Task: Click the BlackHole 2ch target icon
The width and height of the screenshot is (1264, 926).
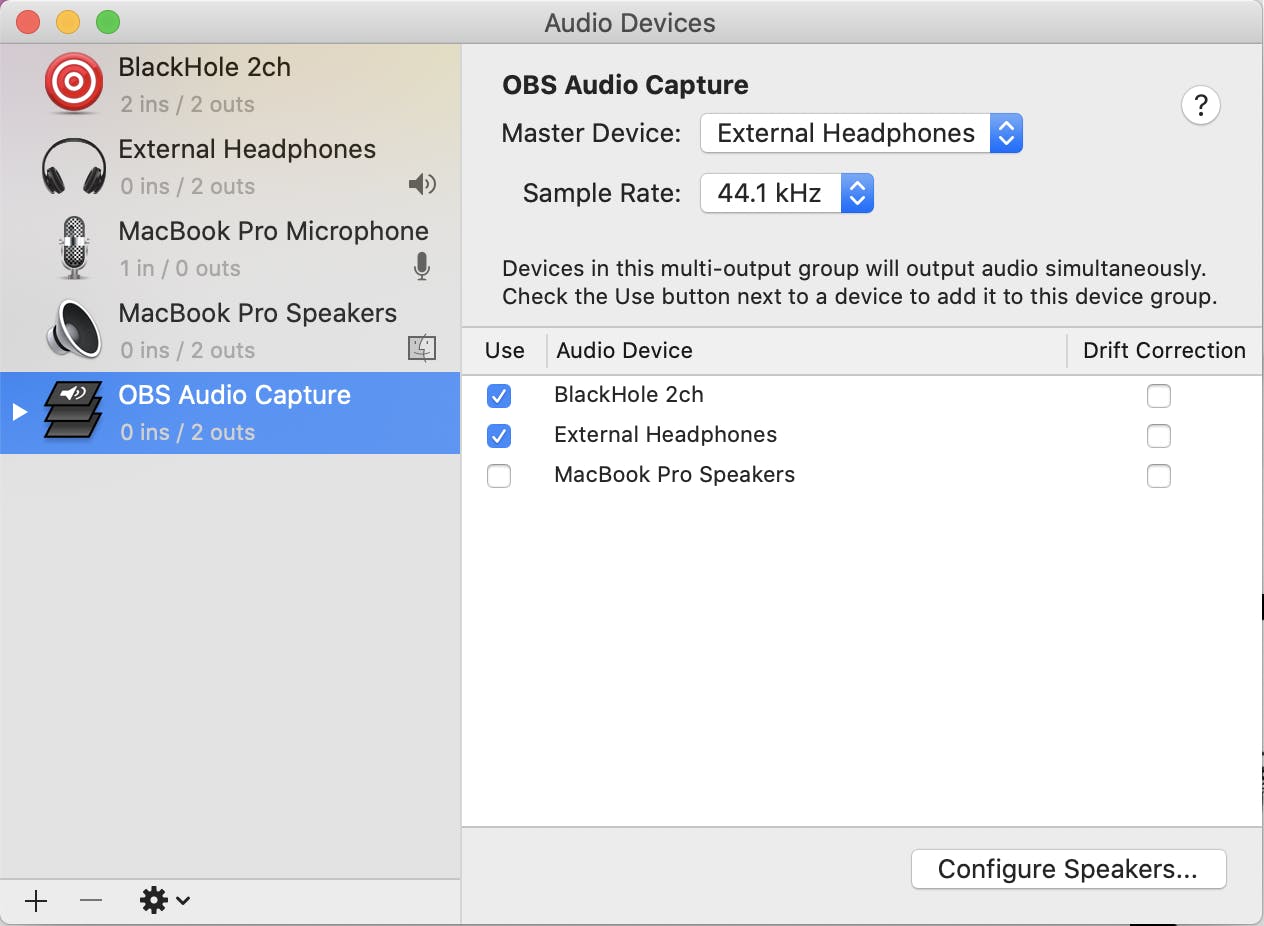Action: (74, 84)
